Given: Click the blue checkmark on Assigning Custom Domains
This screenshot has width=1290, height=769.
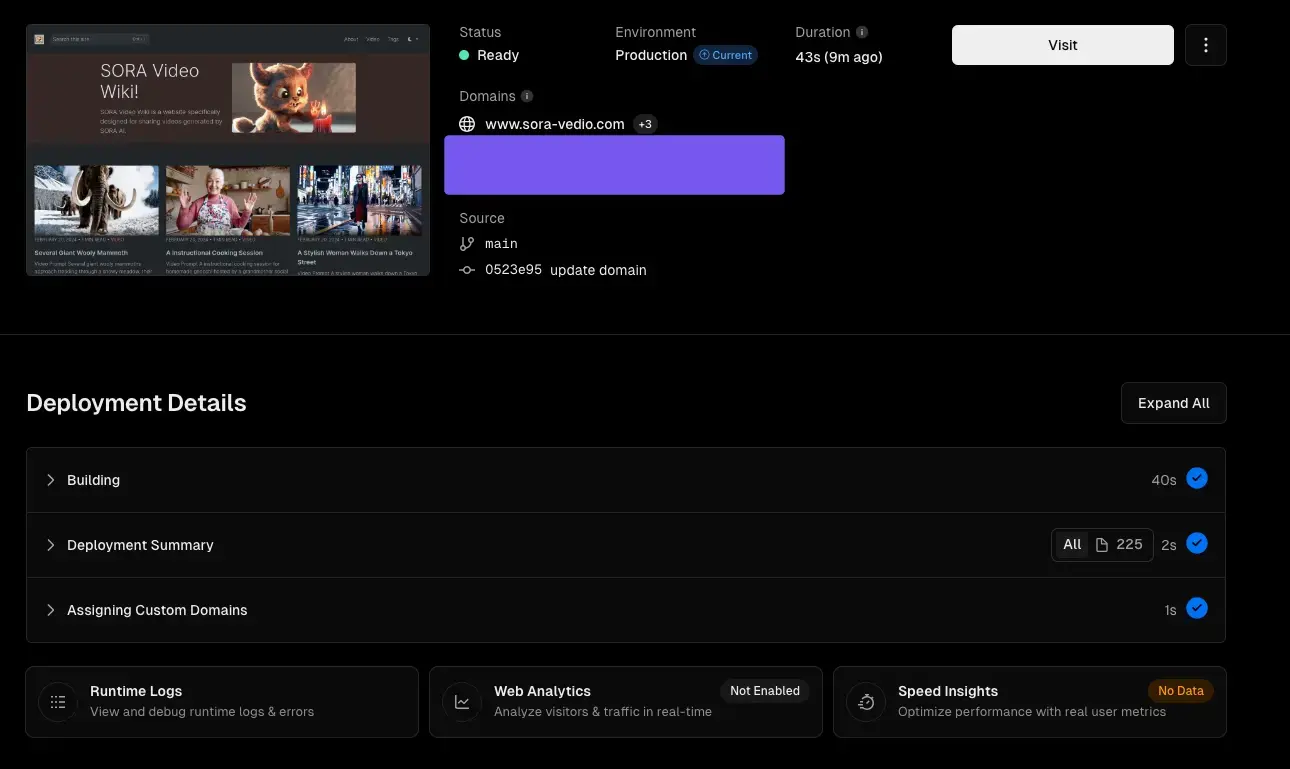Looking at the screenshot, I should (x=1197, y=609).
